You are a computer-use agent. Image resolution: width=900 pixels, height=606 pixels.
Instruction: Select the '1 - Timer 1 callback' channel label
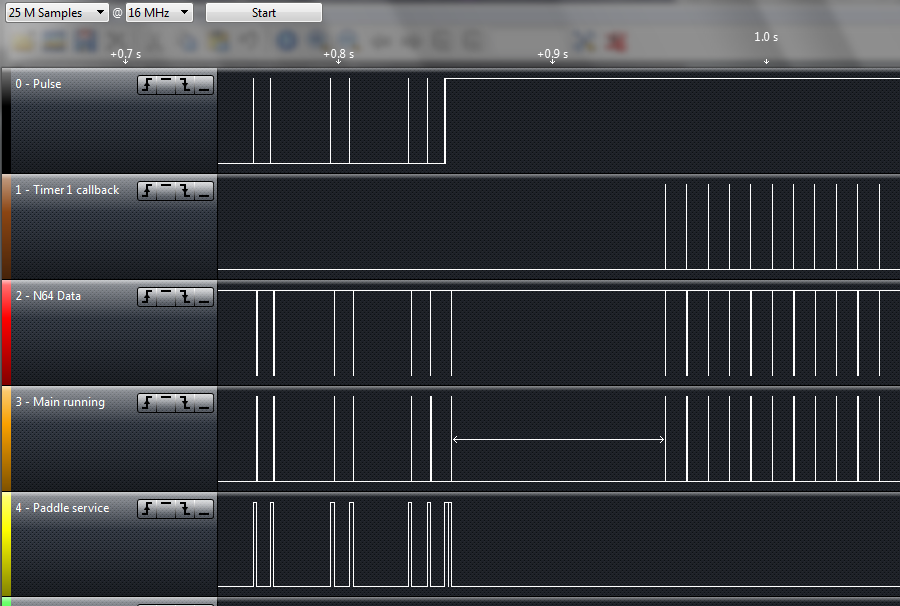click(x=67, y=190)
